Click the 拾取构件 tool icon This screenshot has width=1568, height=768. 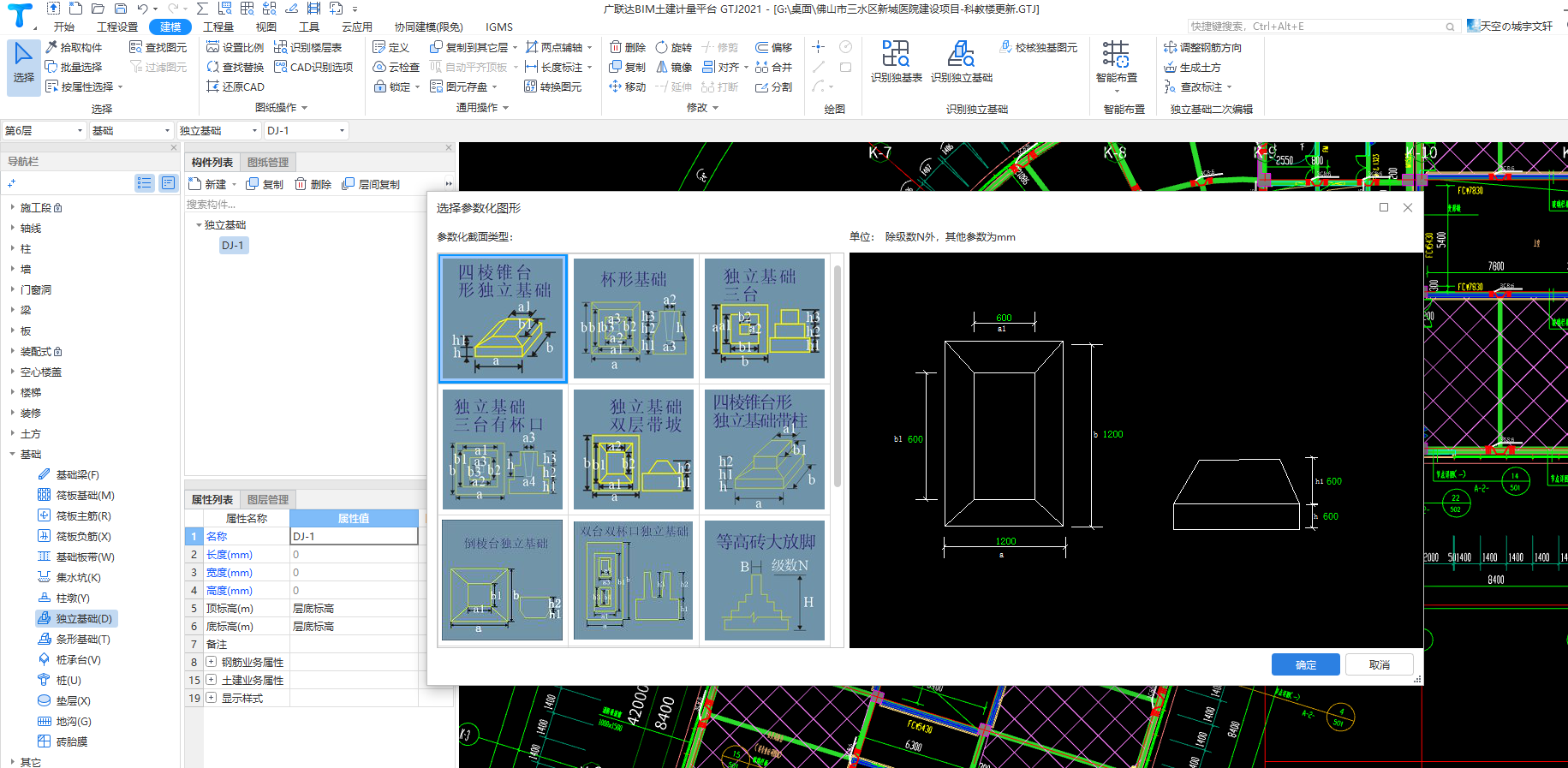click(x=51, y=47)
